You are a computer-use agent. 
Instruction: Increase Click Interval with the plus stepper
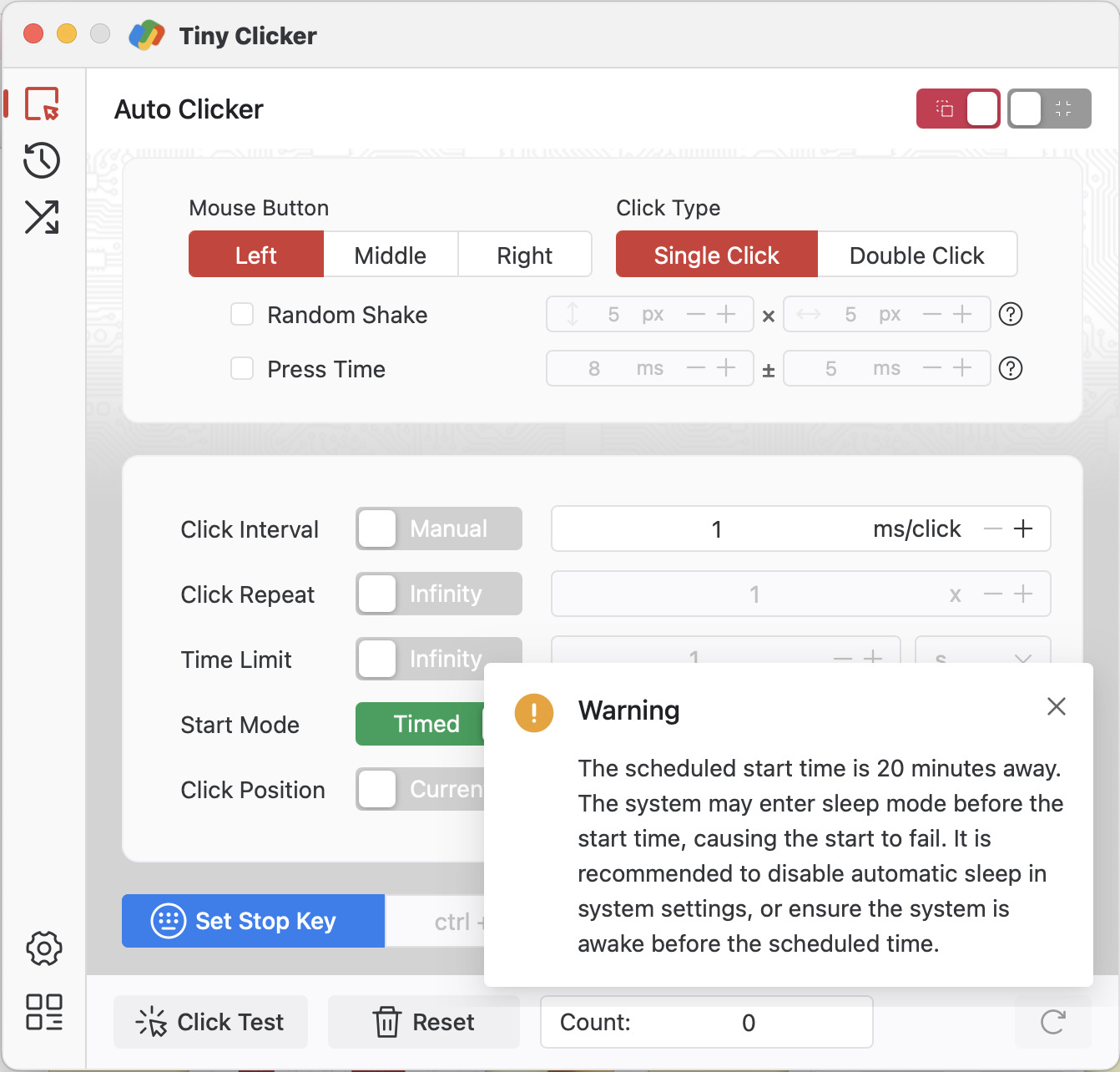point(1023,529)
